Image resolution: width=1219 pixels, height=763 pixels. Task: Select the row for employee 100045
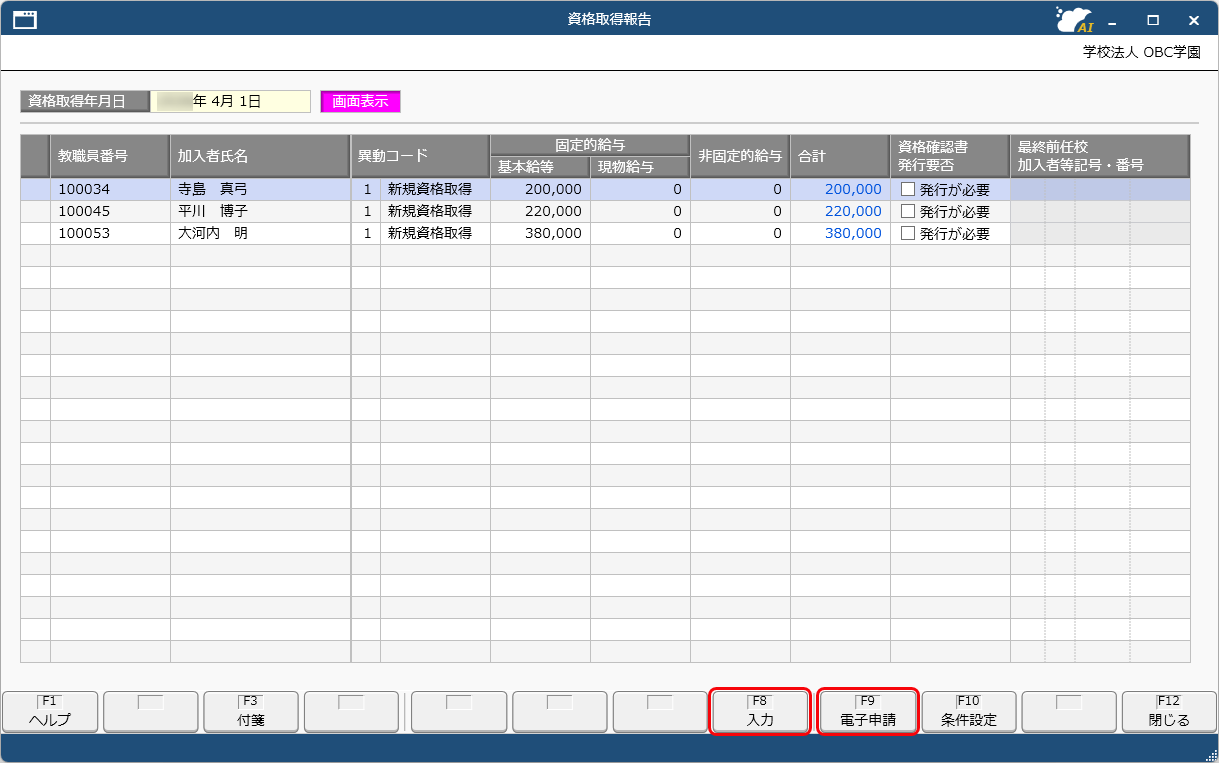(110, 211)
